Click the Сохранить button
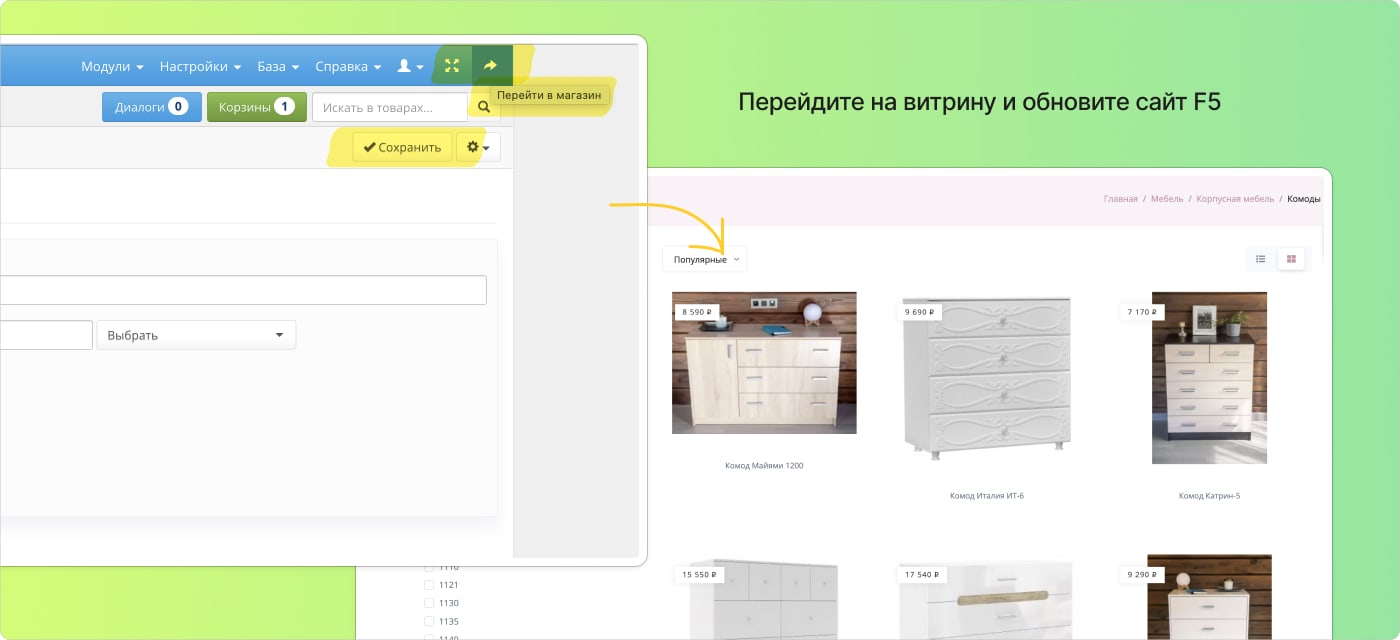The width and height of the screenshot is (1400, 640). point(402,147)
